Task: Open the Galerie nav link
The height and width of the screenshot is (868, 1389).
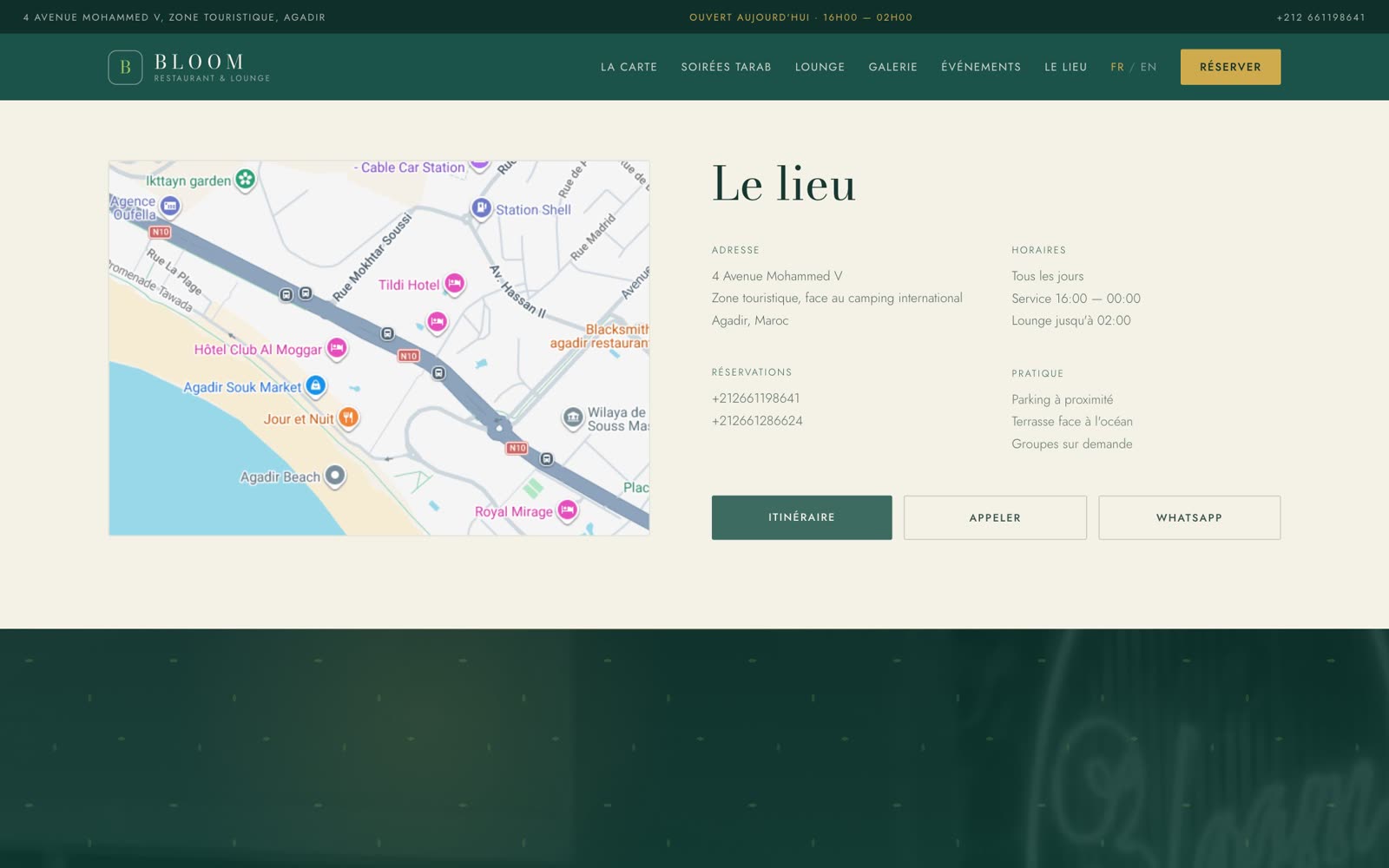Action: click(892, 67)
